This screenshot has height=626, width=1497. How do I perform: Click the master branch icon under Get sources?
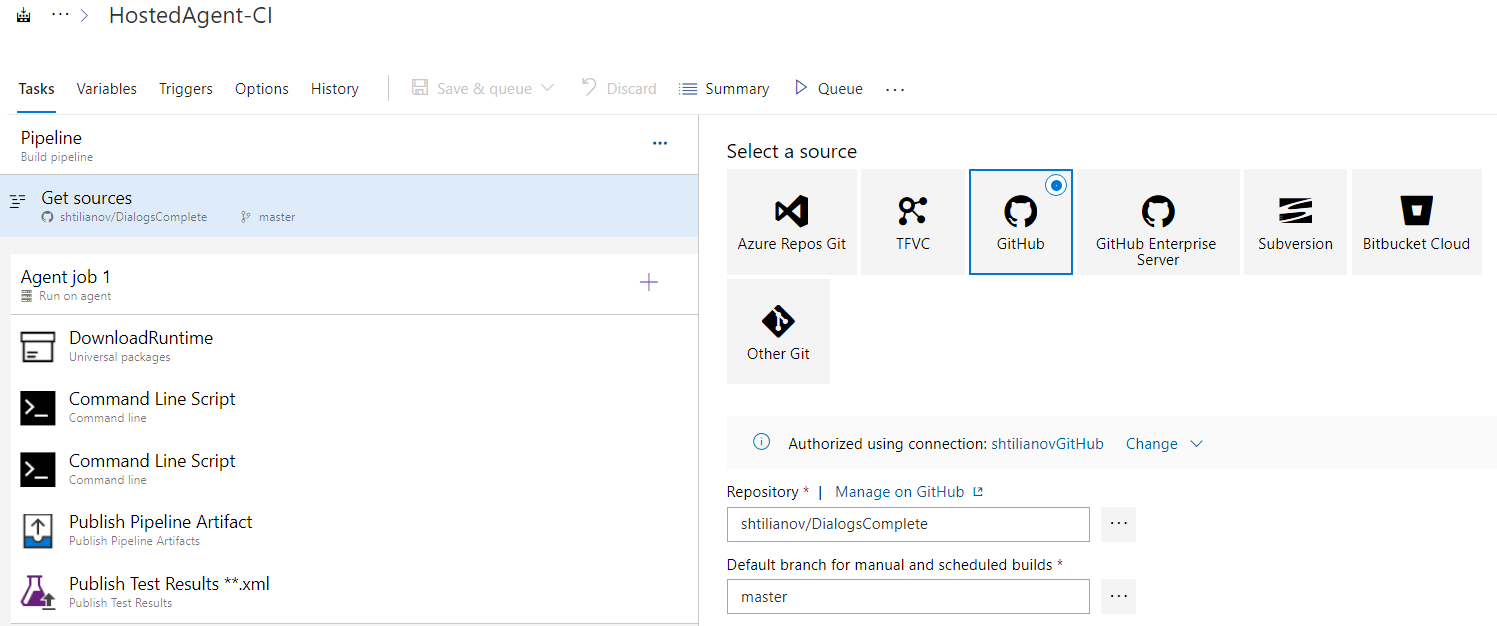(x=245, y=217)
